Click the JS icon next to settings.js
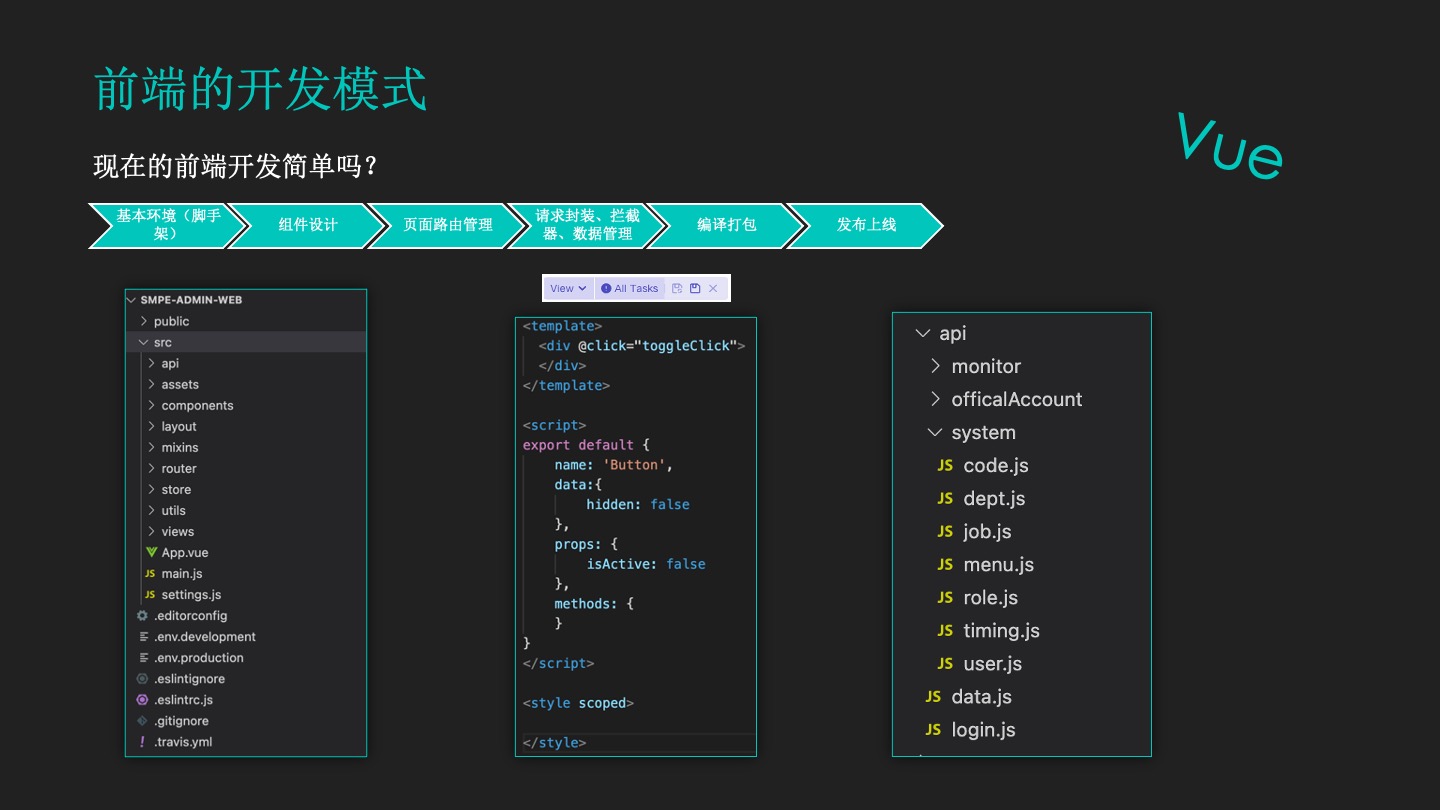The image size is (1440, 810). point(150,594)
